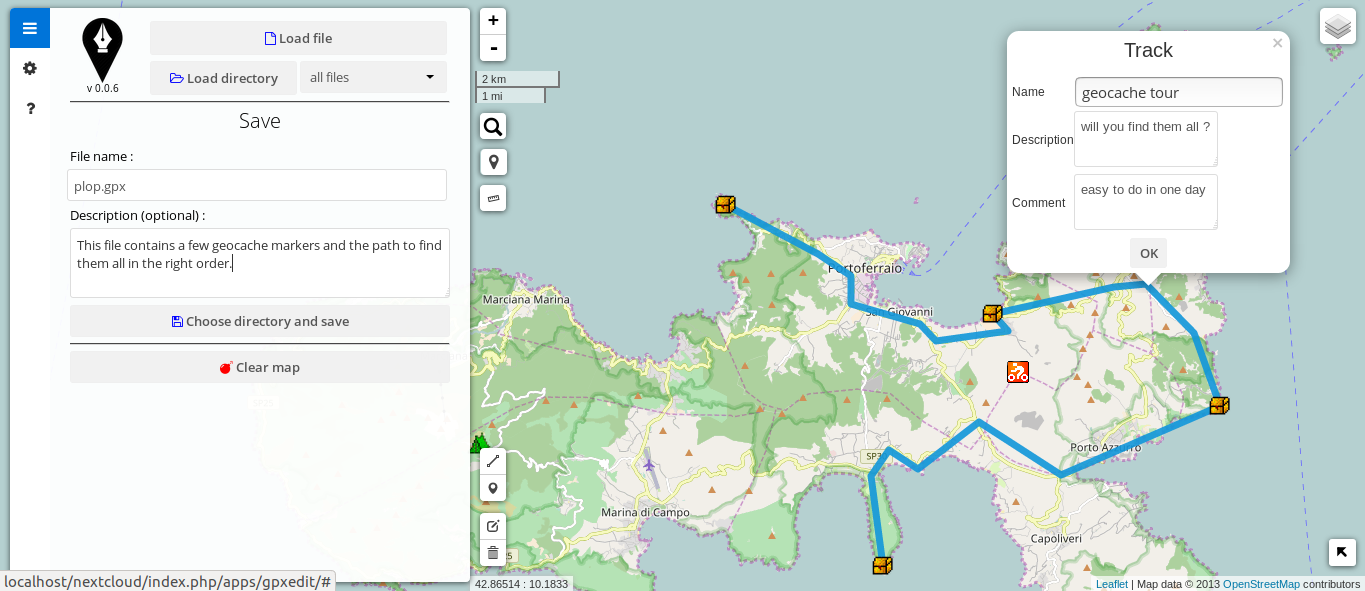The width and height of the screenshot is (1365, 591).
Task: Open the help question mark tab
Action: click(x=30, y=108)
